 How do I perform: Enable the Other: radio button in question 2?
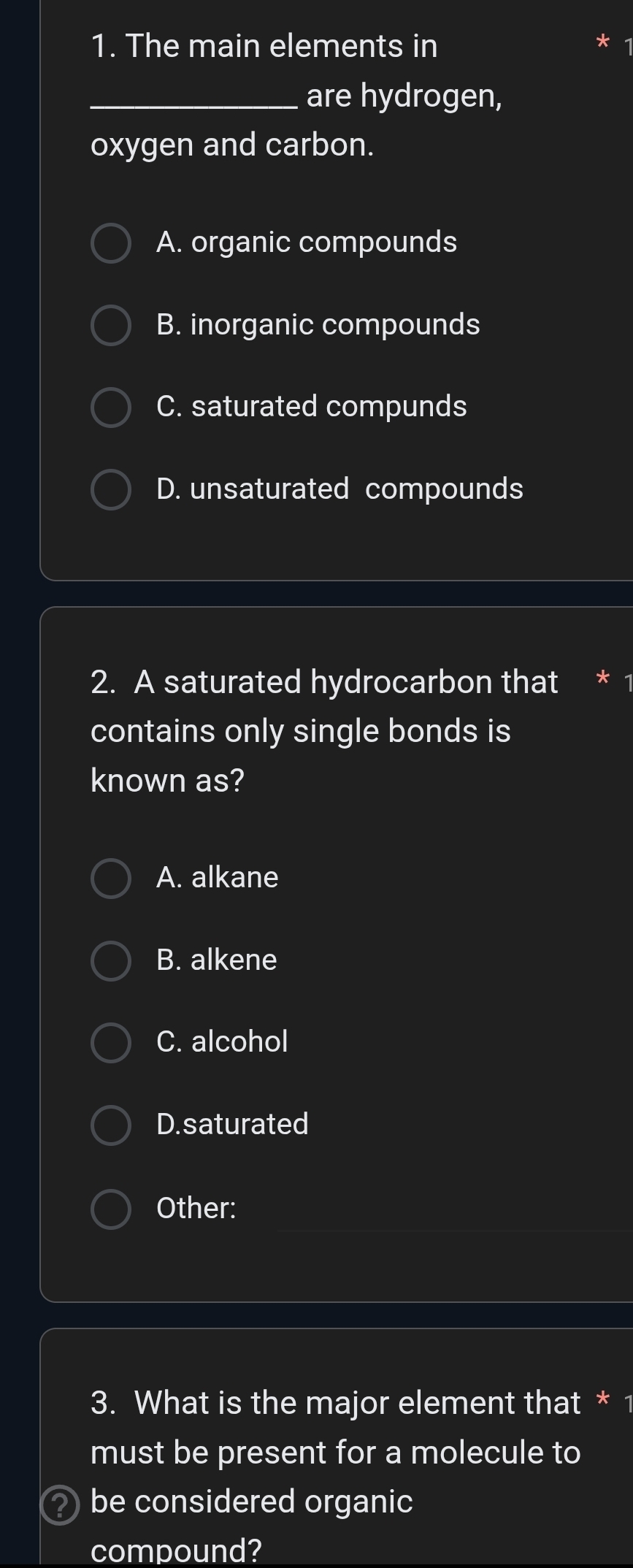[x=111, y=1209]
